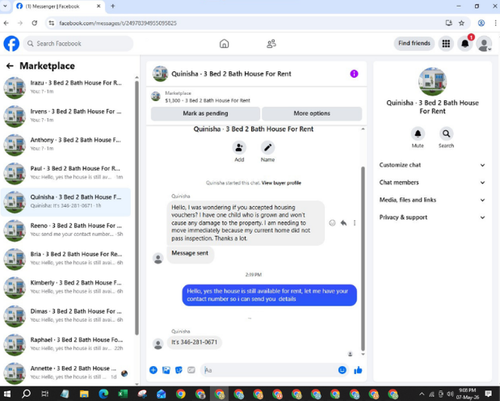Expand the Privacy & support section
Screen dimensions: 500x401
coord(432,217)
